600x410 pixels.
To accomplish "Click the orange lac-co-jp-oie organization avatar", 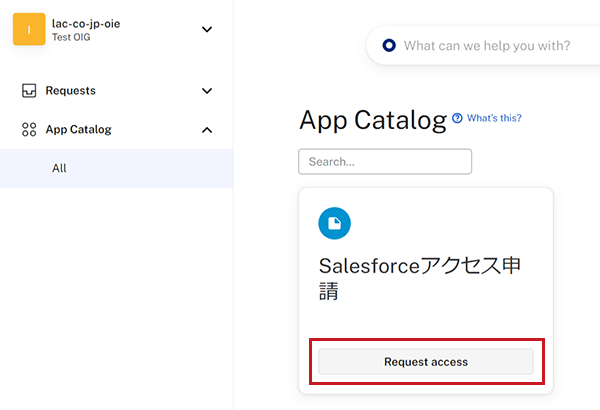I will (x=29, y=29).
